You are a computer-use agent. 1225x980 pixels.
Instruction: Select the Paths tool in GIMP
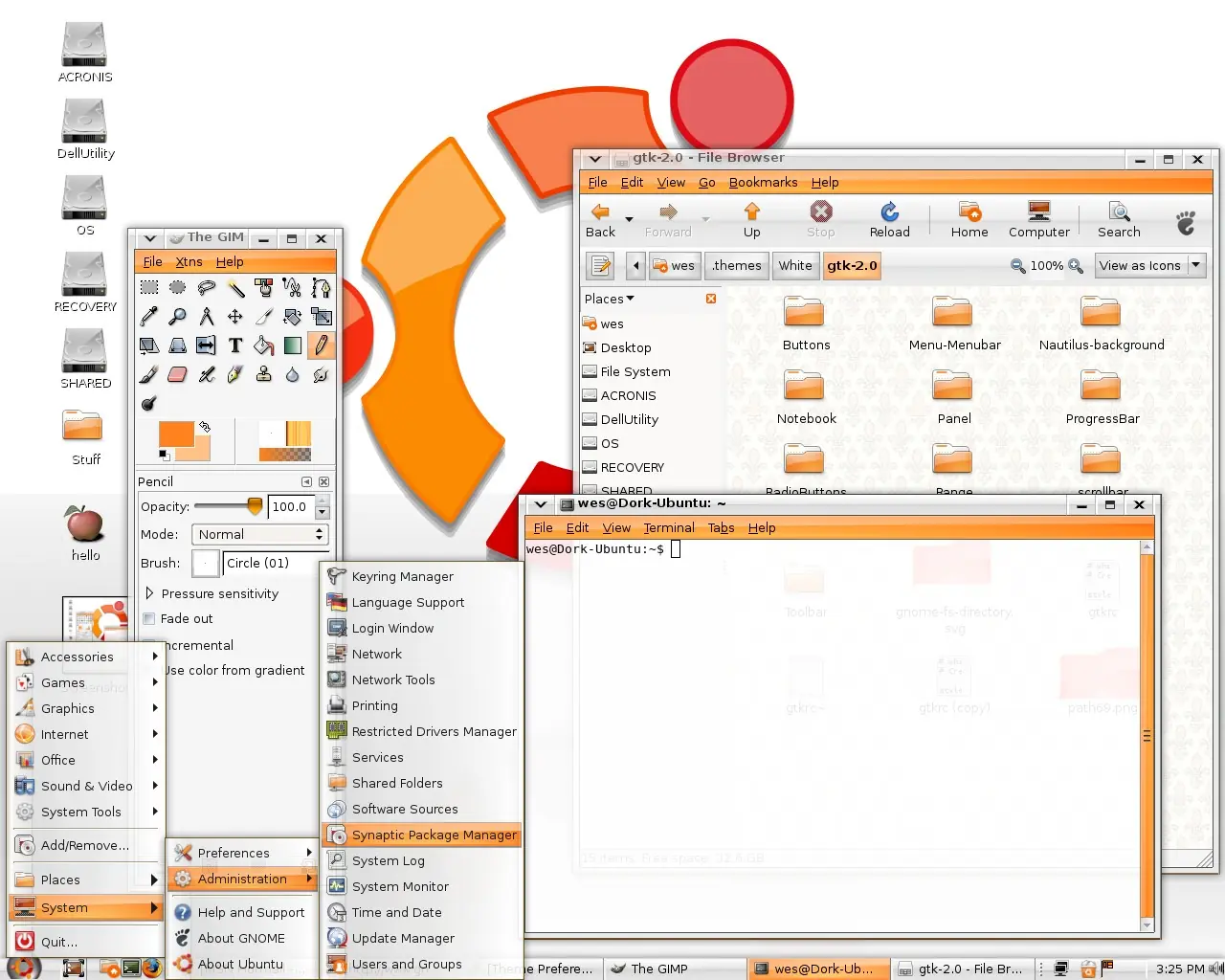click(x=322, y=287)
